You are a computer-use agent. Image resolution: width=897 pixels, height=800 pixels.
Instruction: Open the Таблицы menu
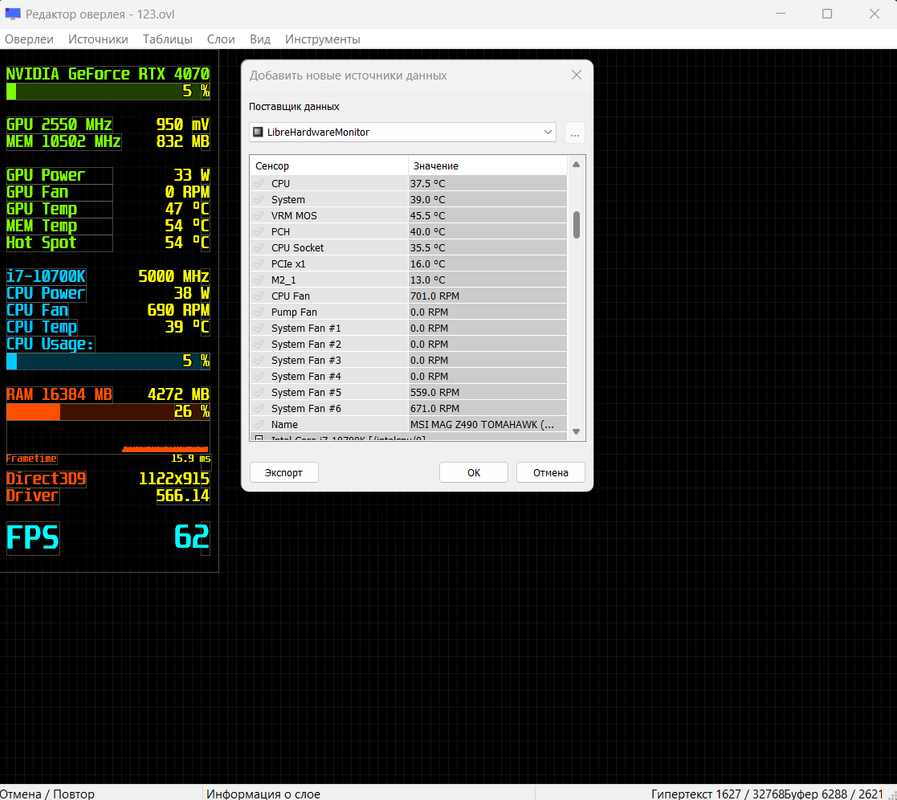click(x=168, y=39)
